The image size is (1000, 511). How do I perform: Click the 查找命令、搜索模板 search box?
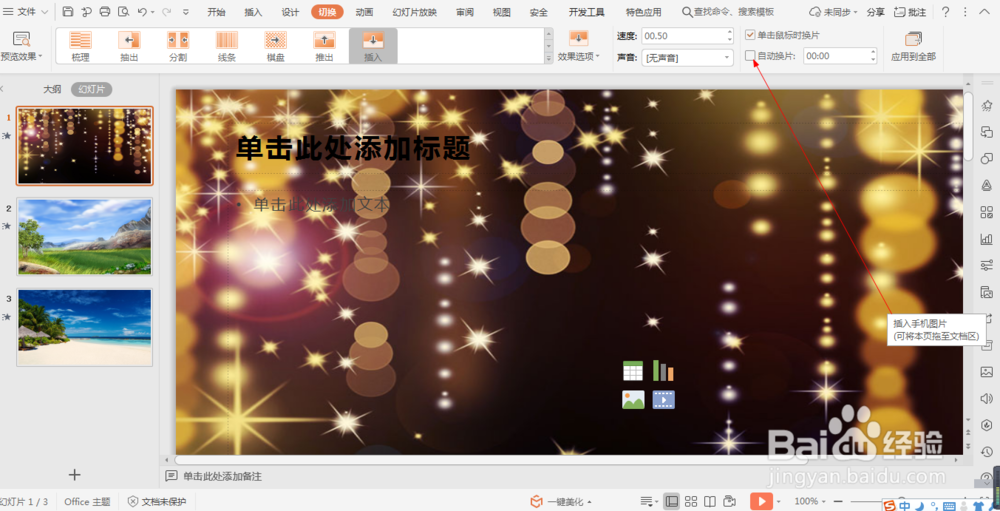(x=728, y=12)
